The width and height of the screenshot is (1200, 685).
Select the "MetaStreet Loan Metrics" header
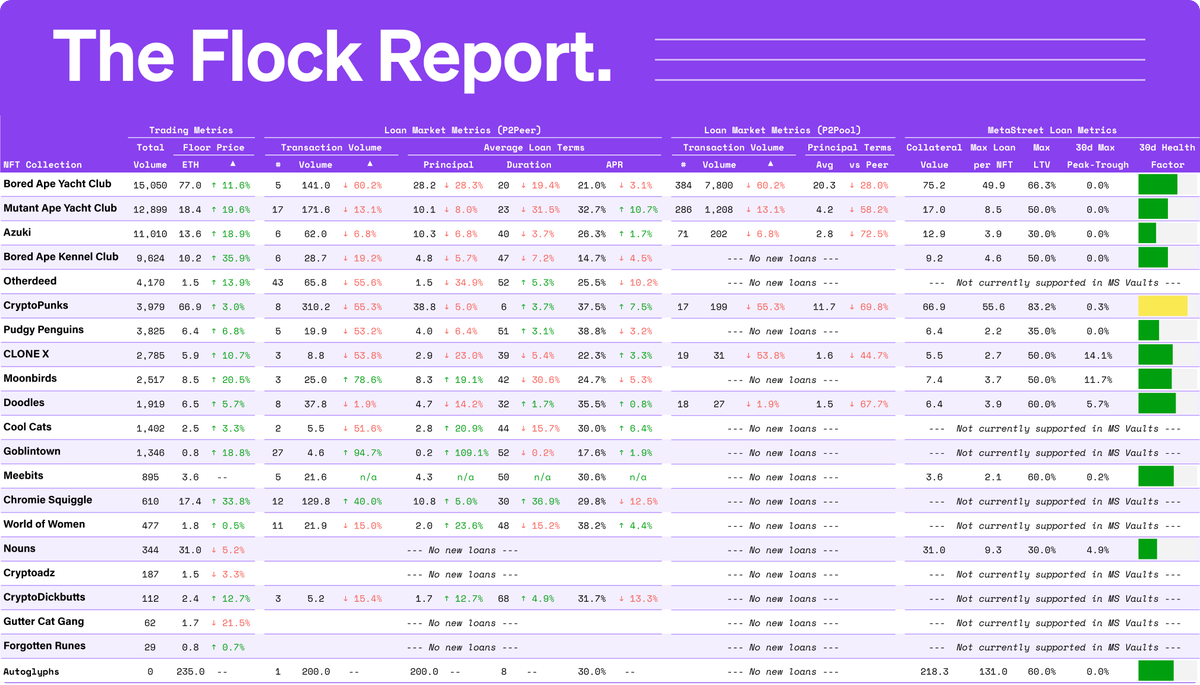click(1052, 130)
